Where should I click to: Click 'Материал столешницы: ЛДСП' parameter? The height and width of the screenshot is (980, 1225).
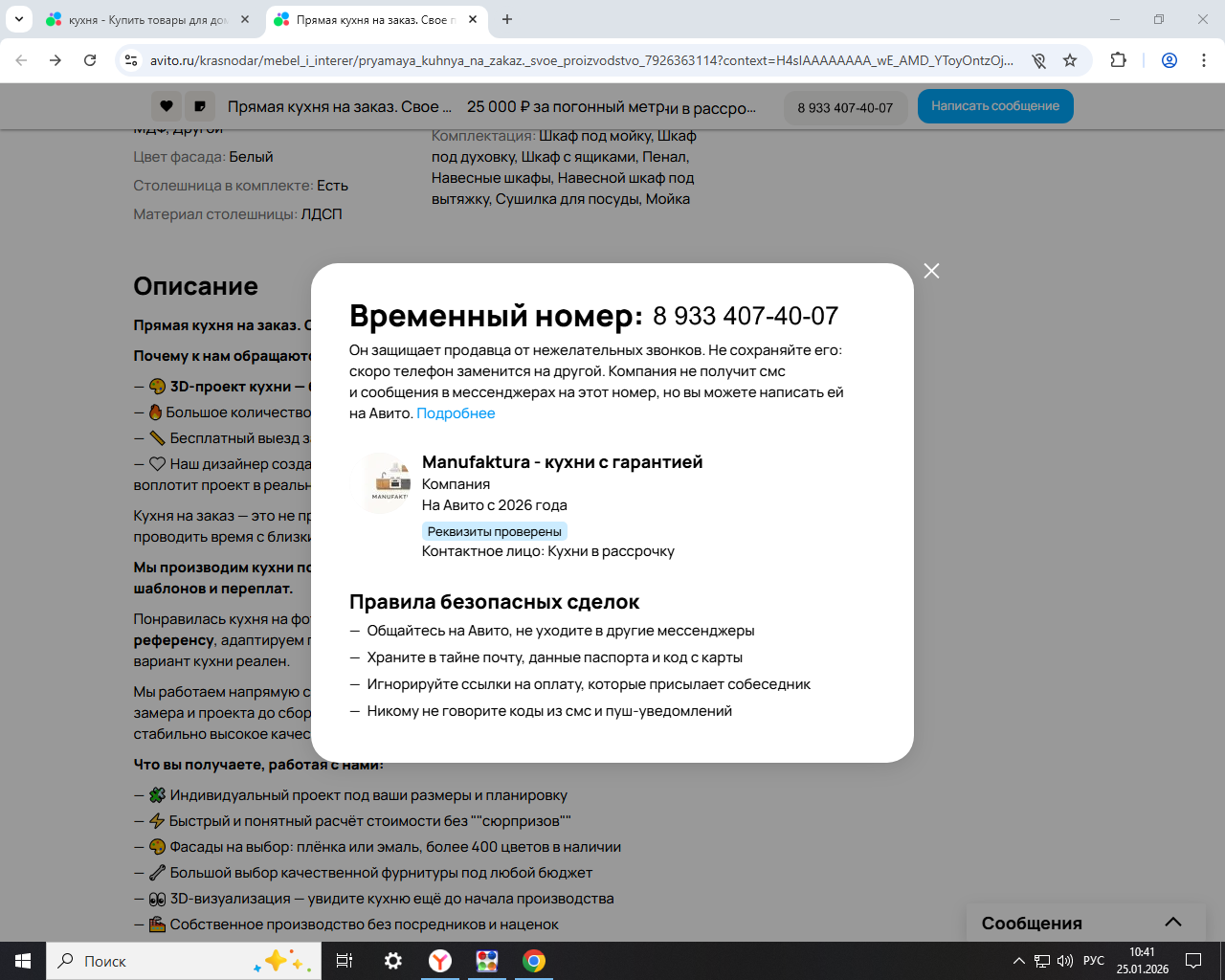click(x=237, y=214)
